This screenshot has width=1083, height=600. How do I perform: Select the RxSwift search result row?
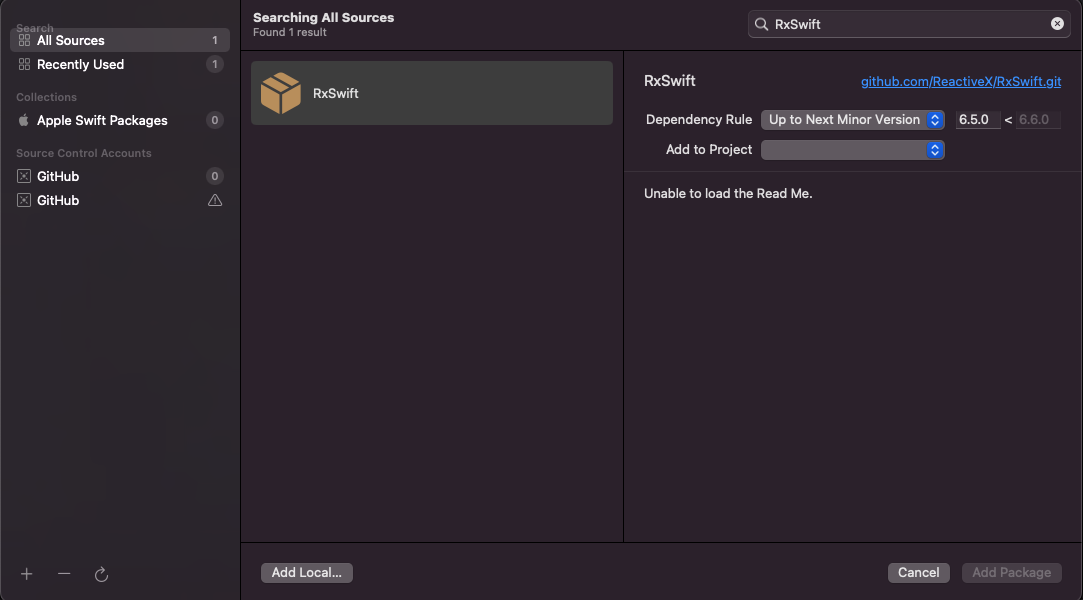click(x=432, y=93)
